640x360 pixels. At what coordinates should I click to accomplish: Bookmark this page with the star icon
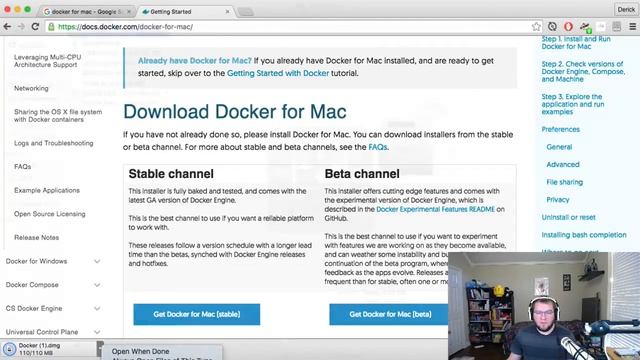[x=536, y=27]
